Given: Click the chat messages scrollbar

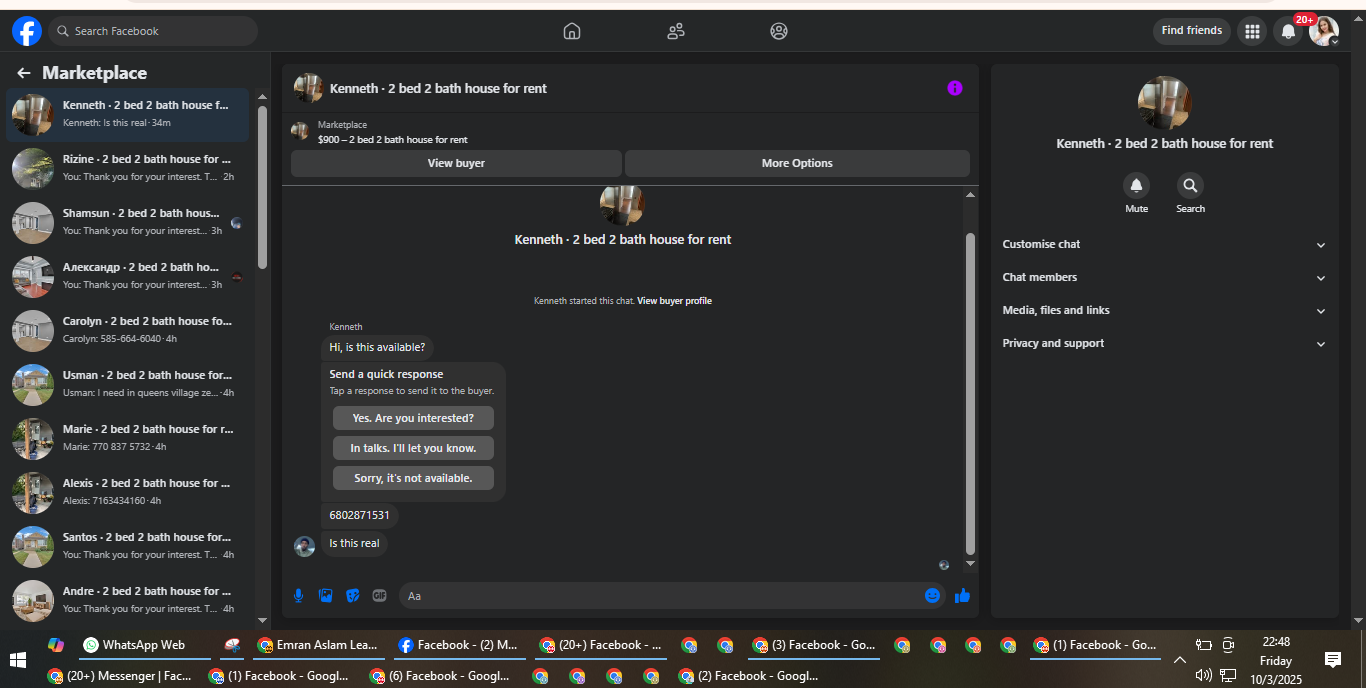Looking at the screenshot, I should (970, 393).
